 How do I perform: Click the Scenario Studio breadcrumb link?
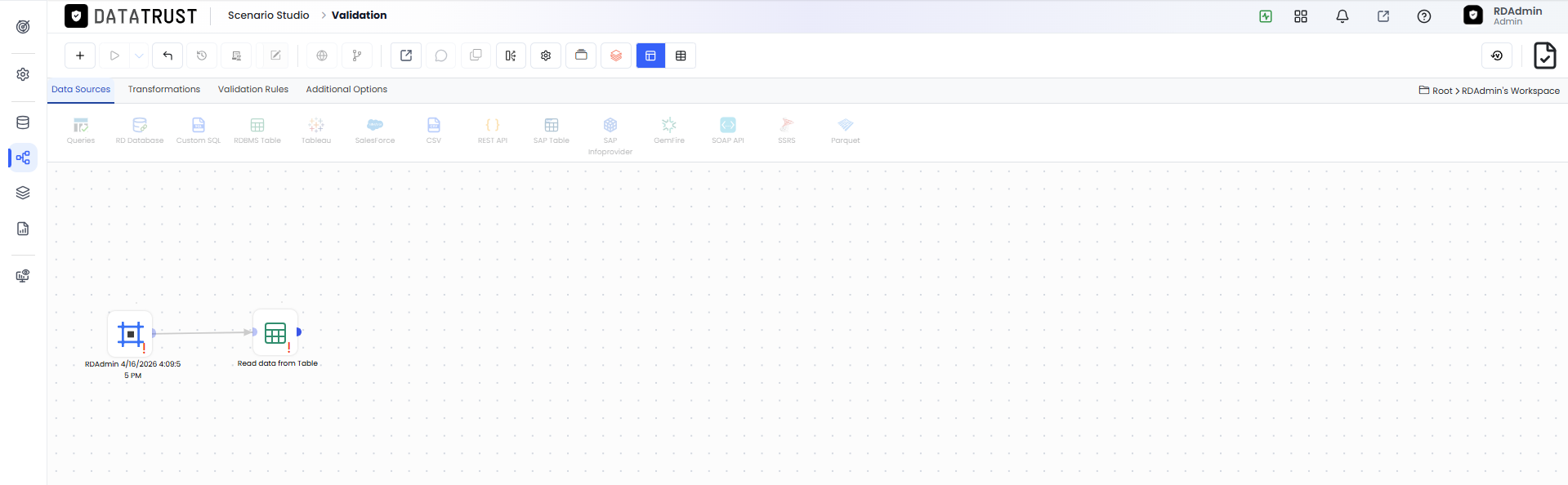(x=268, y=16)
